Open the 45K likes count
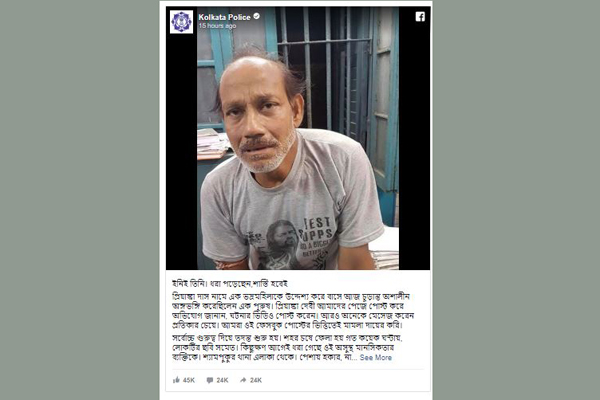 (189, 380)
